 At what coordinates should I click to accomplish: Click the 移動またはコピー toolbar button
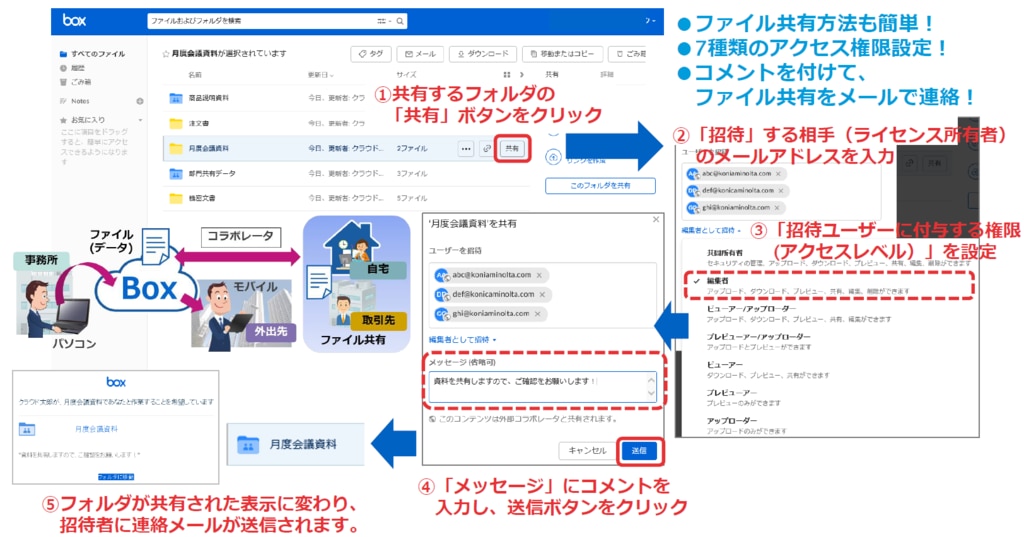[562, 54]
